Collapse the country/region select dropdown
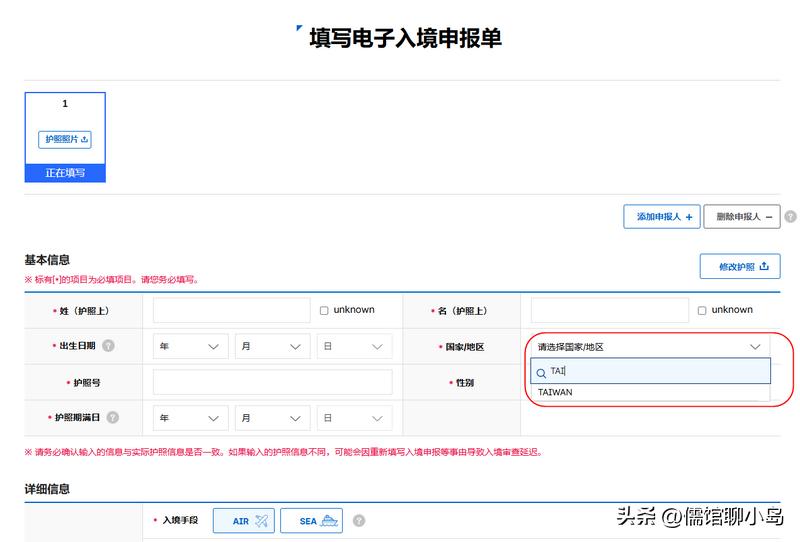Image resolution: width=800 pixels, height=542 pixels. pos(650,347)
